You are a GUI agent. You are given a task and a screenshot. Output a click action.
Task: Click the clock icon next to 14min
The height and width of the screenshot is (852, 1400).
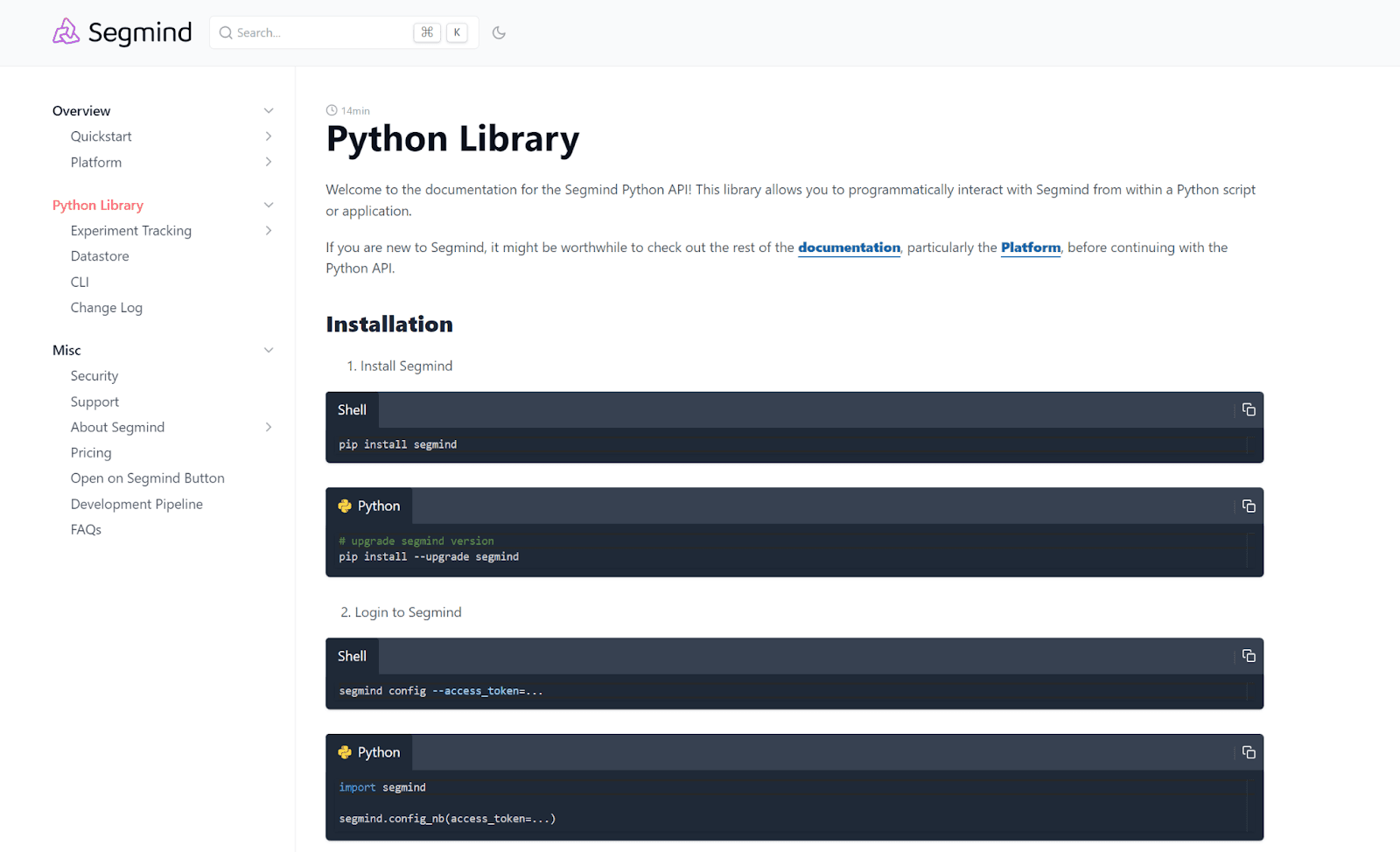pos(330,110)
